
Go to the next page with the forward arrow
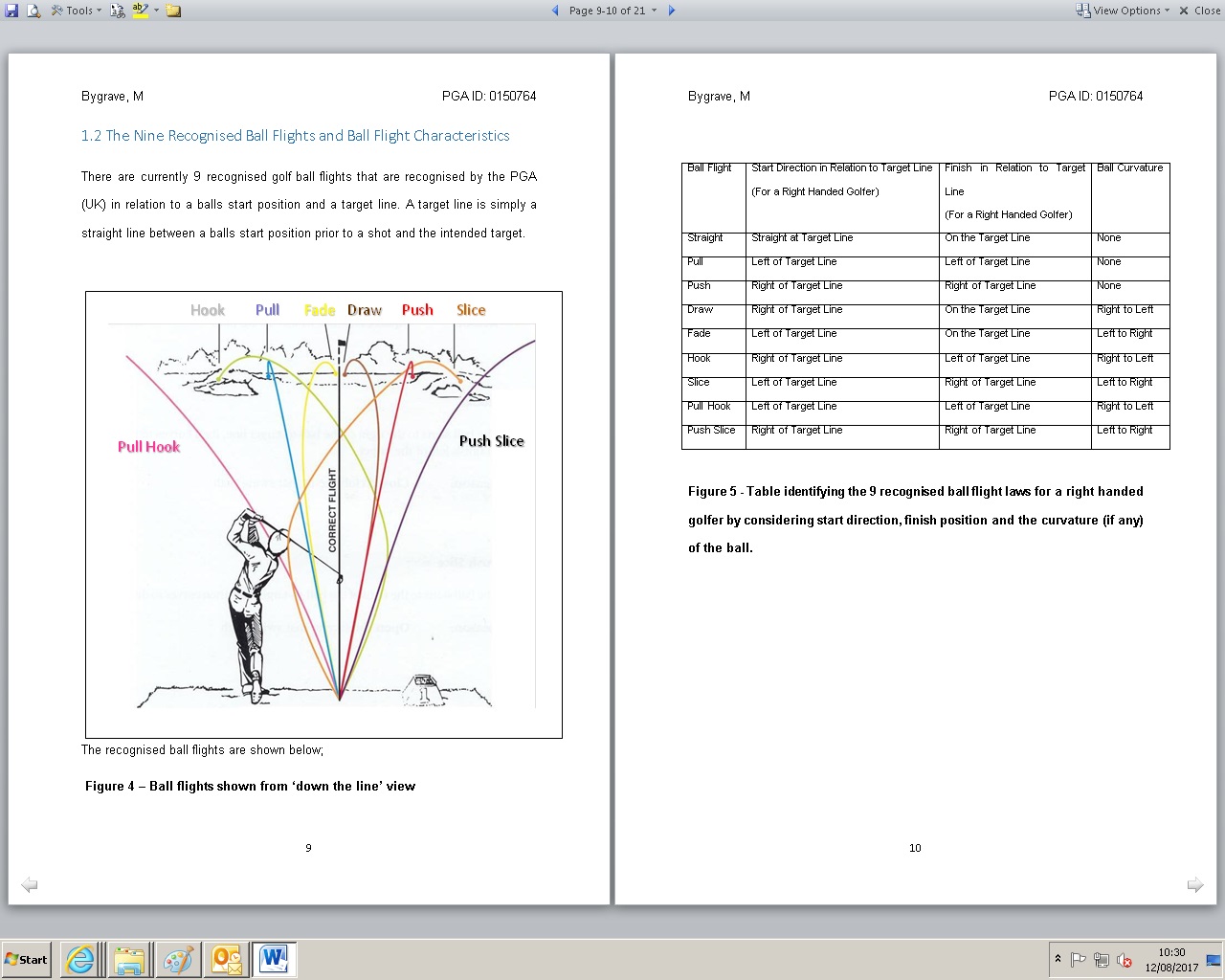(671, 11)
